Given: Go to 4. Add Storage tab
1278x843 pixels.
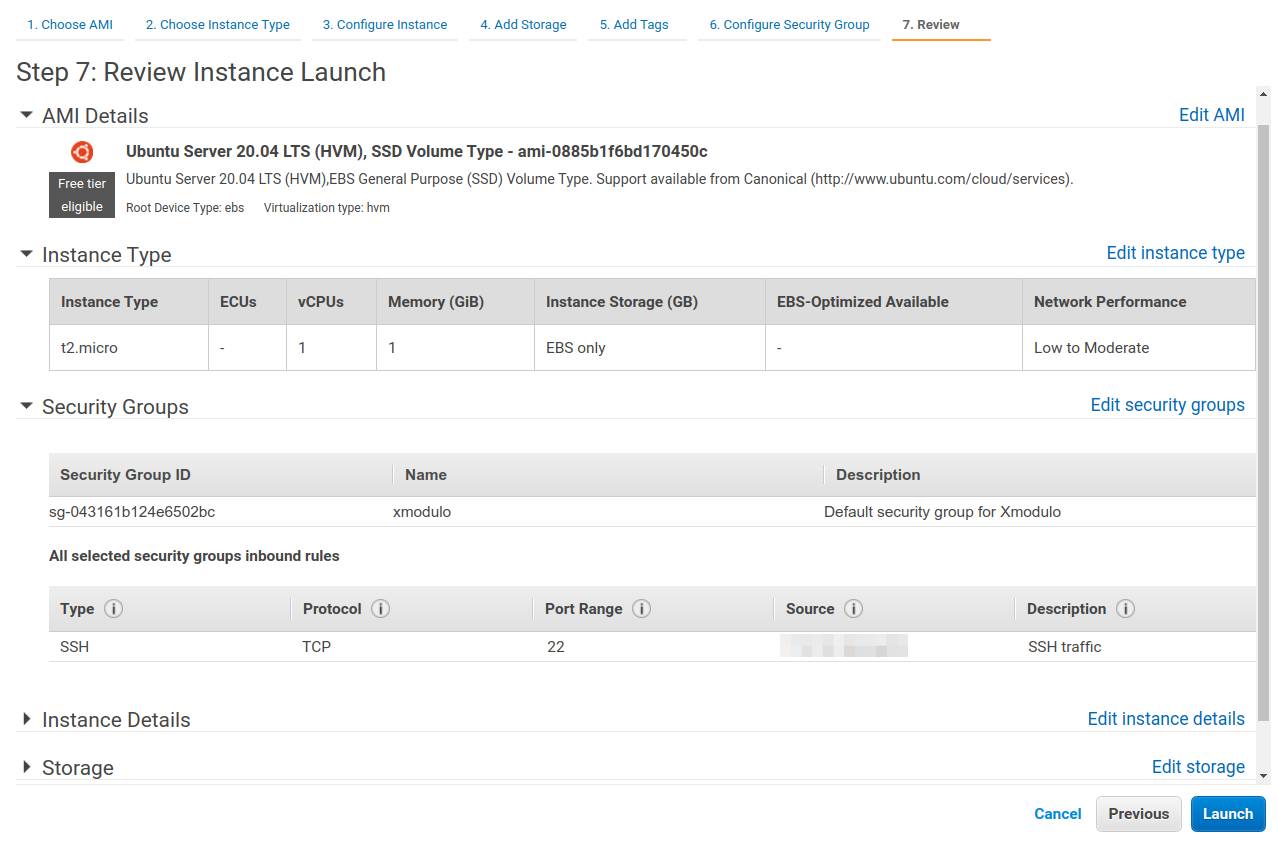Looking at the screenshot, I should [x=523, y=24].
